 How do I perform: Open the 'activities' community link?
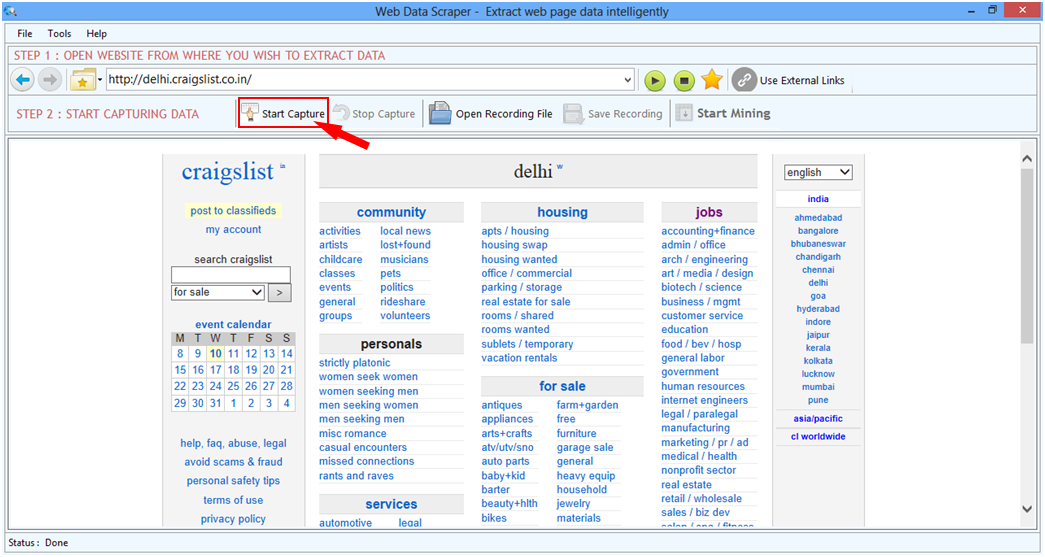(x=339, y=231)
